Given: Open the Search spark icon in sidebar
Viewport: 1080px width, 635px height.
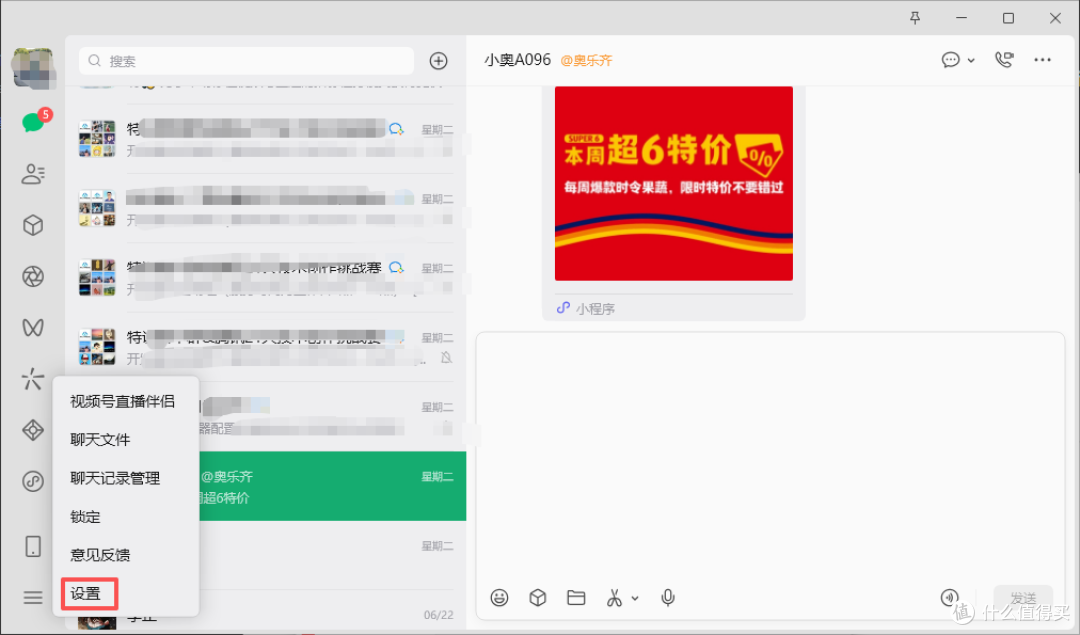Looking at the screenshot, I should [33, 378].
